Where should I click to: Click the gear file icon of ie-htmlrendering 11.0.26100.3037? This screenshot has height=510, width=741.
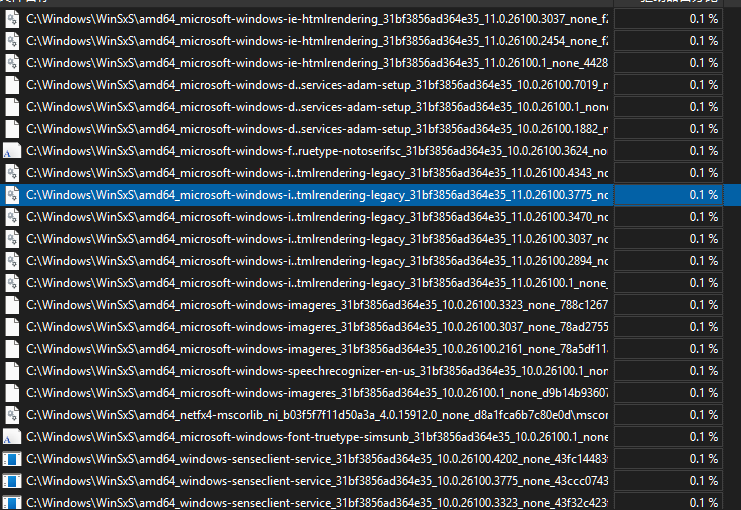(x=12, y=19)
